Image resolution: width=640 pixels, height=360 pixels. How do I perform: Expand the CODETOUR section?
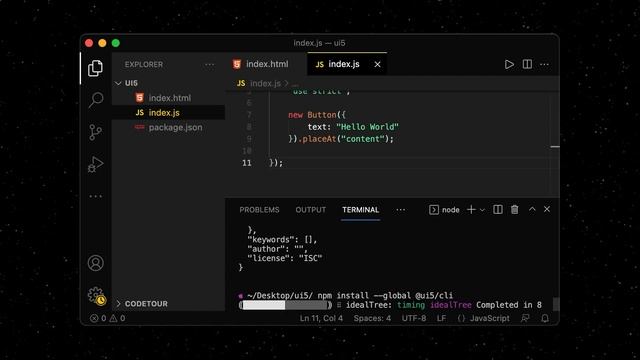(168, 304)
